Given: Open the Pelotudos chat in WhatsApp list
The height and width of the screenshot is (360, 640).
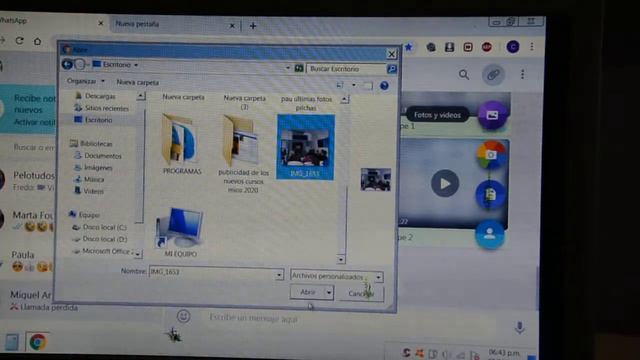Looking at the screenshot, I should coord(27,181).
